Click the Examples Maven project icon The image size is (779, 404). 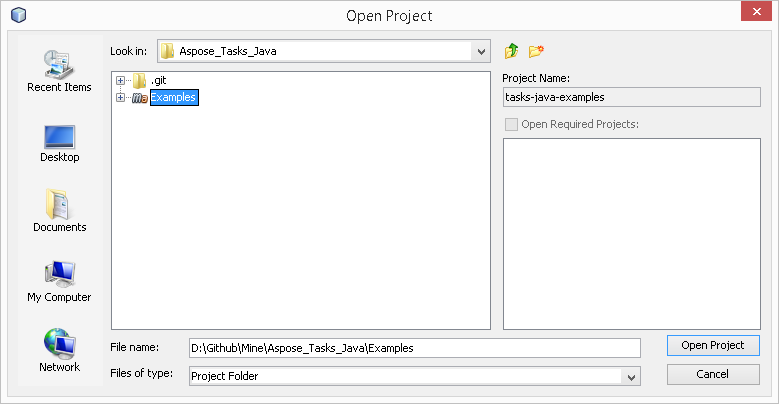tap(140, 97)
